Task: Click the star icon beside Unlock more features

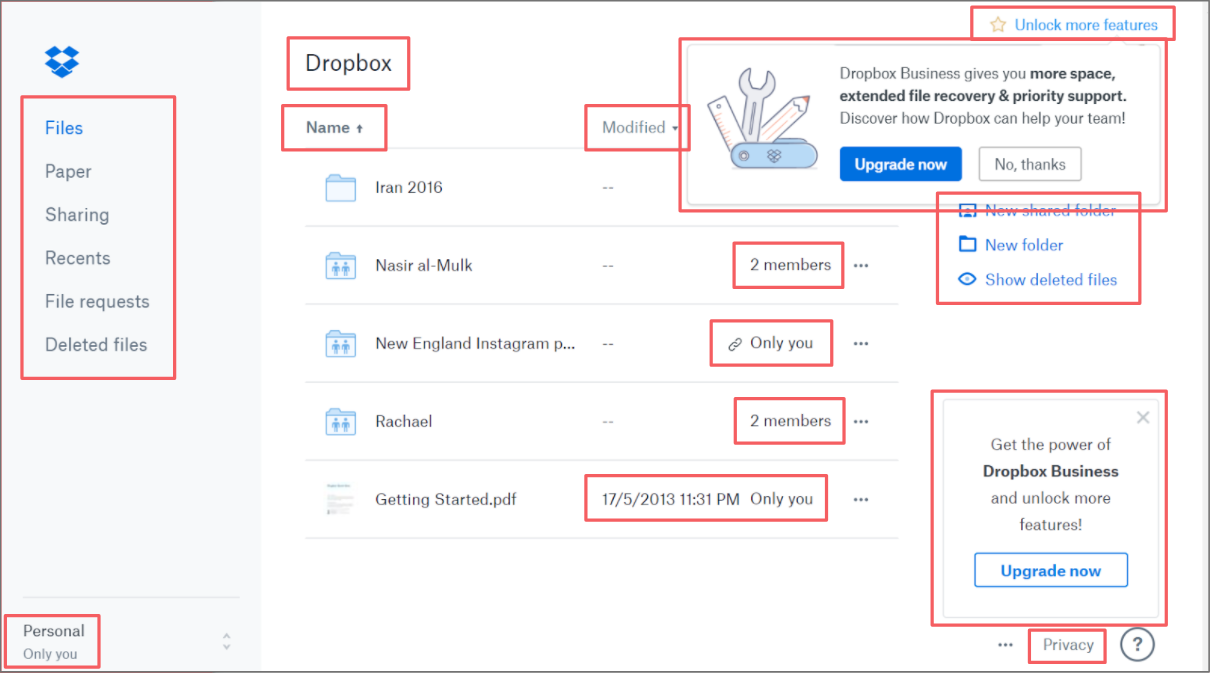Action: click(x=997, y=25)
